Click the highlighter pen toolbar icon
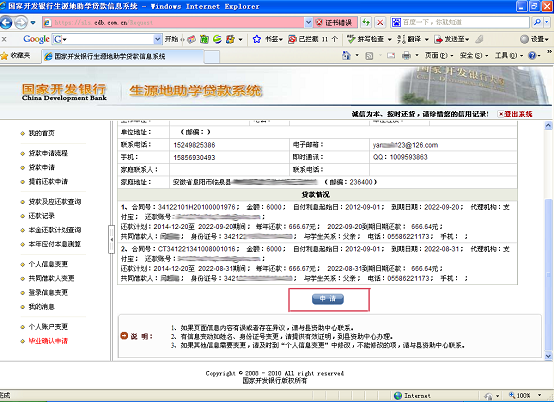 [479, 39]
